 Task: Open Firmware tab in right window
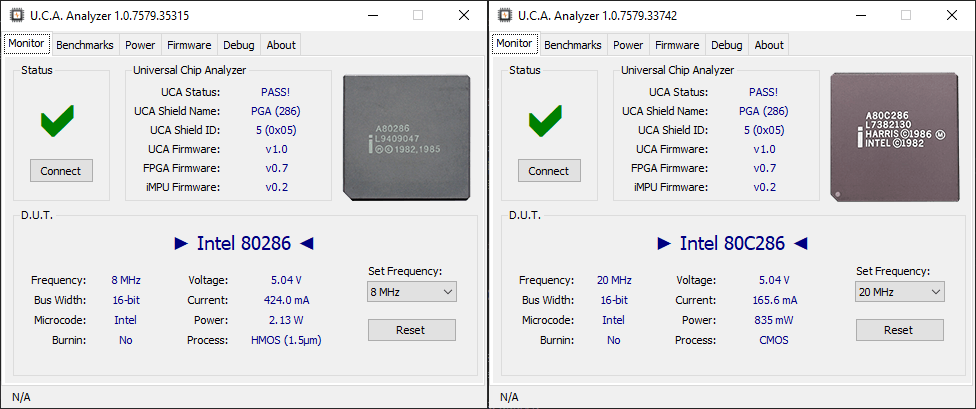pyautogui.click(x=677, y=45)
